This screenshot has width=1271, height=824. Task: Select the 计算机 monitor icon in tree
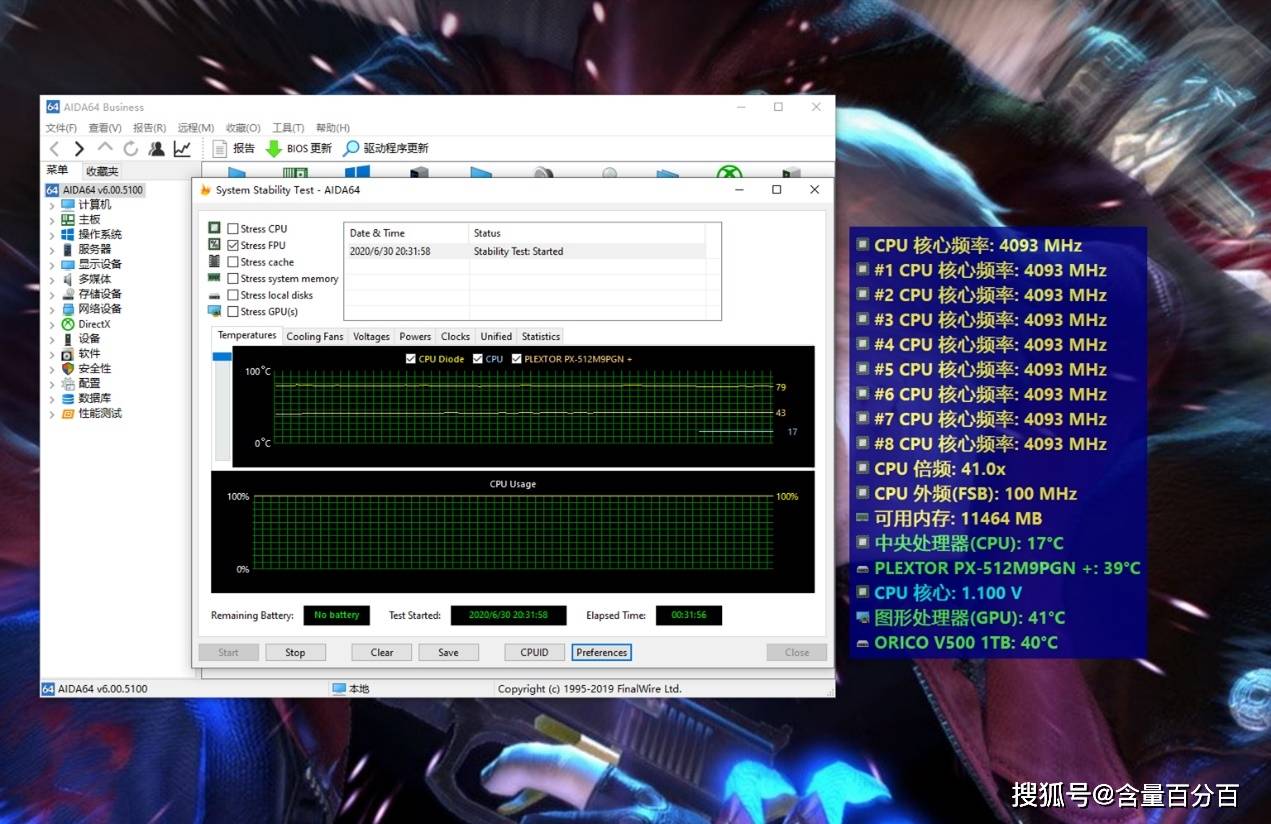point(68,205)
